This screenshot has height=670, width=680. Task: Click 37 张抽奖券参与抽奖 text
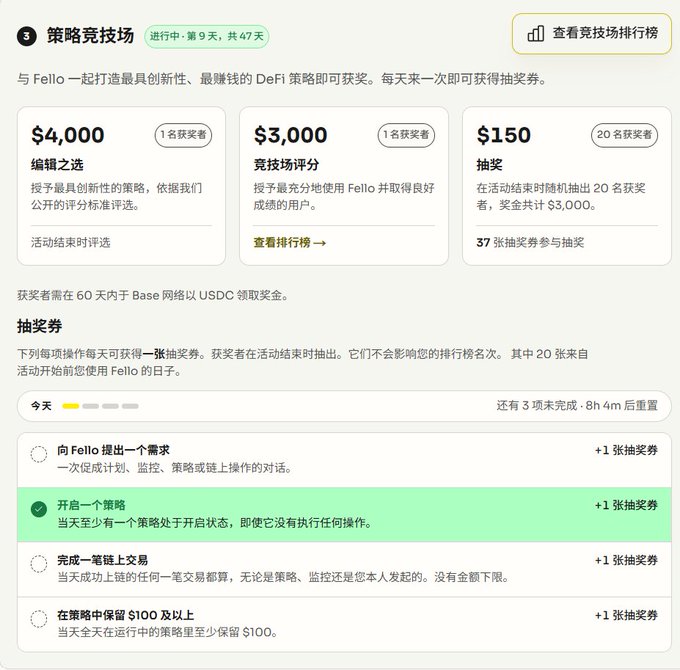pos(530,242)
